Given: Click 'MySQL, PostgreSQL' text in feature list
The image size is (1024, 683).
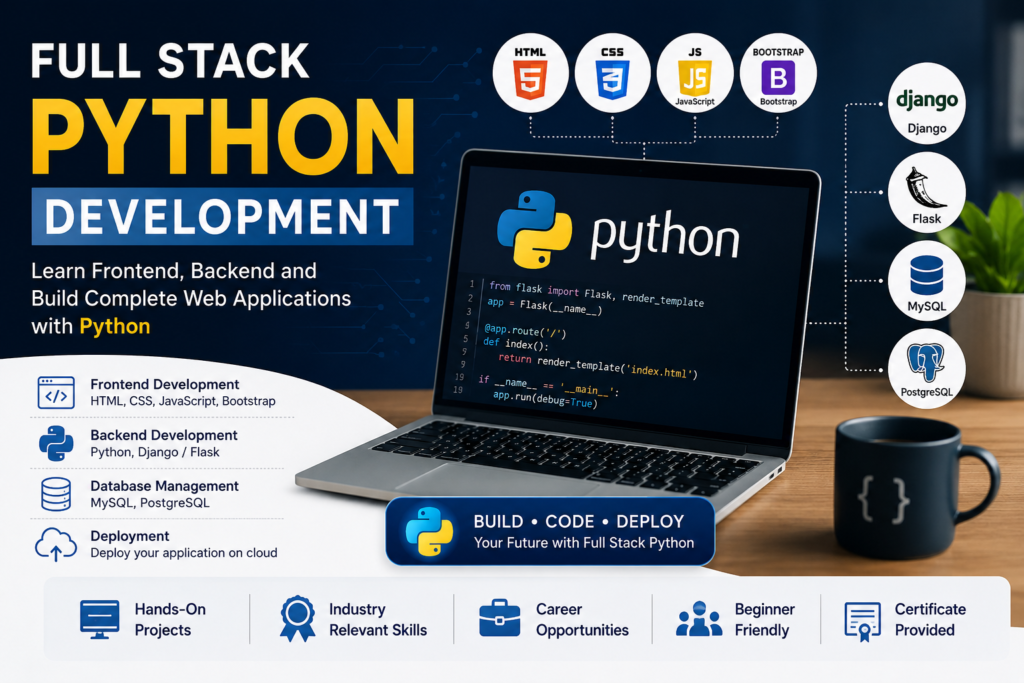Looking at the screenshot, I should [150, 503].
